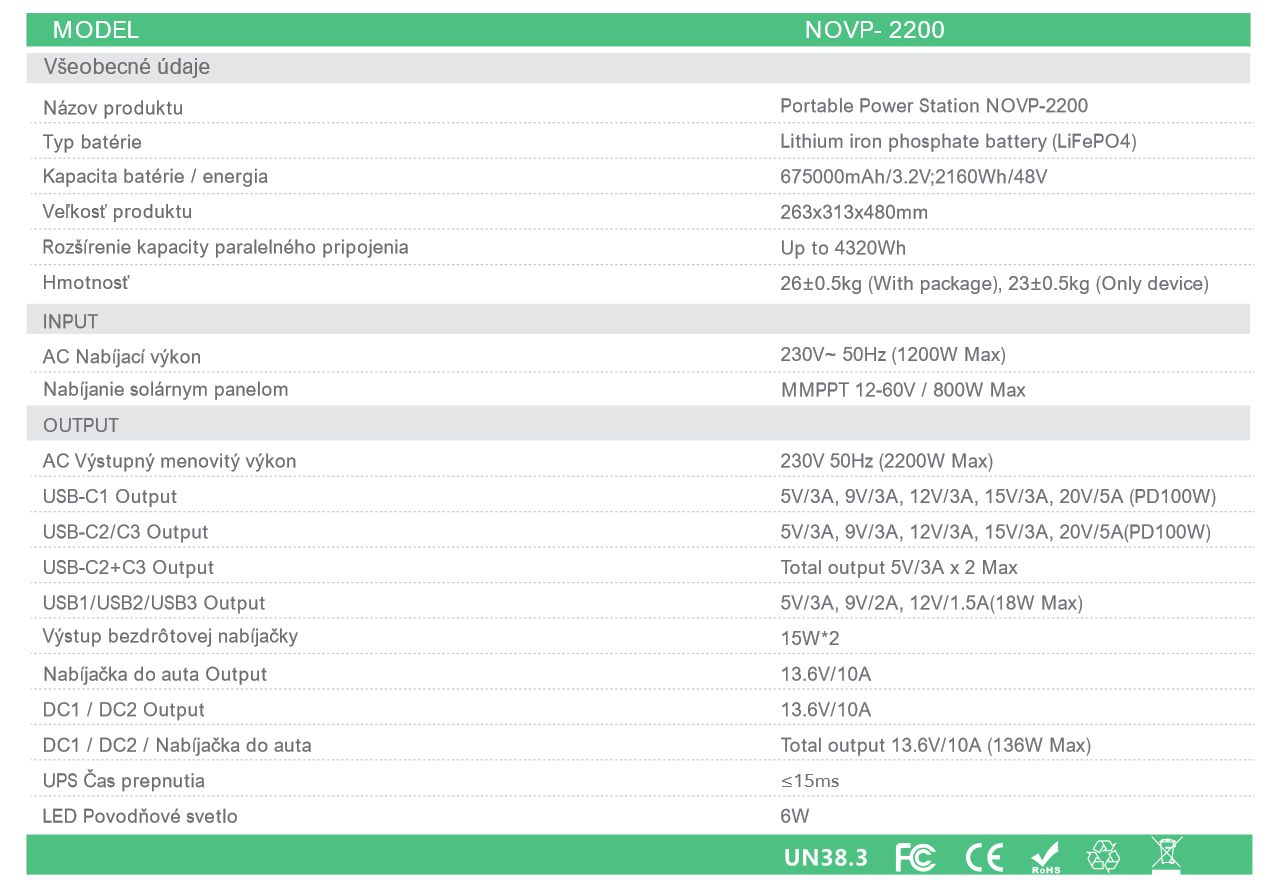Select Rozšírenie kapacity paralelného pripojenia label
Image resolution: width=1276 pixels, height=894 pixels.
point(225,247)
